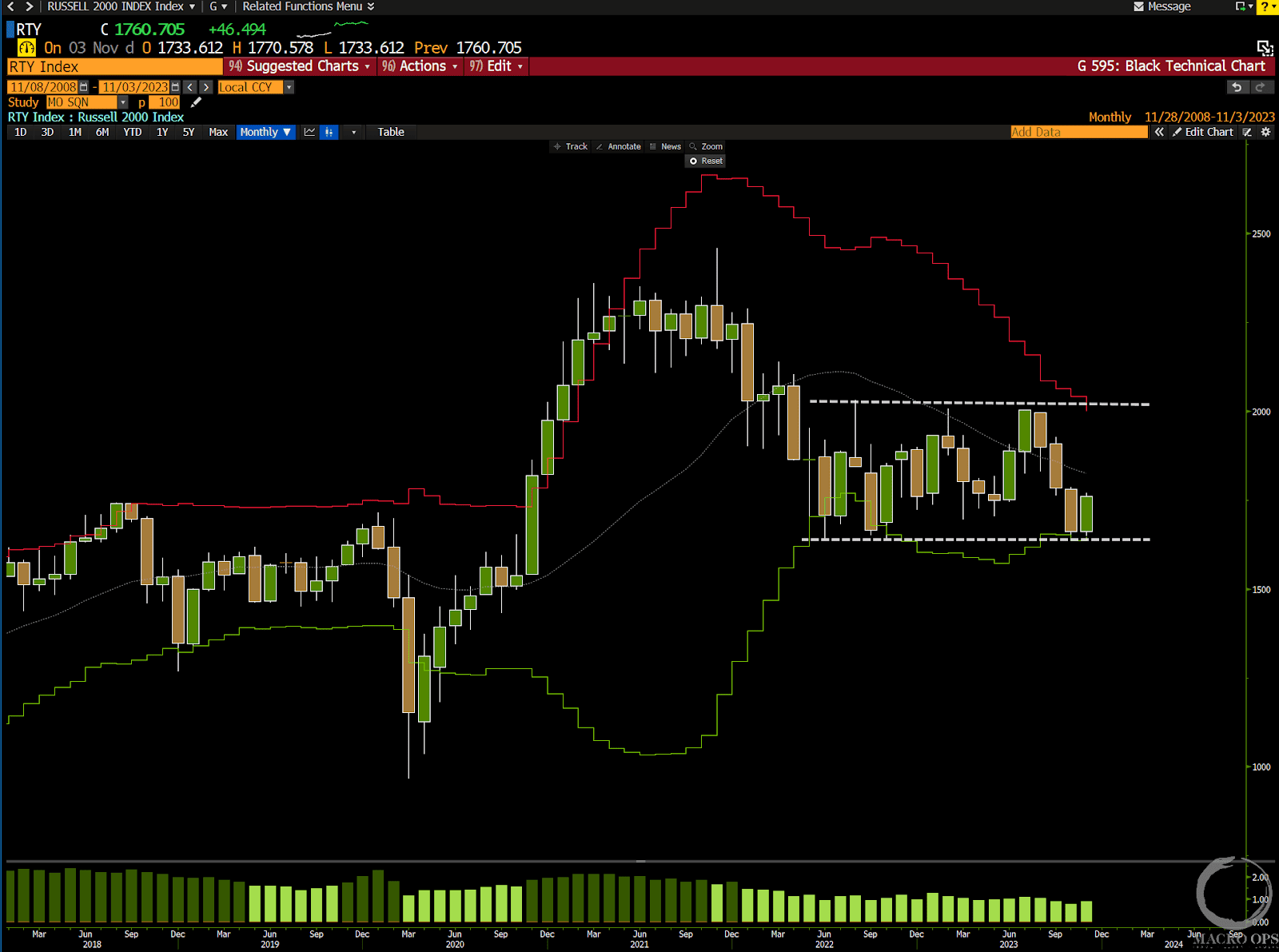Viewport: 1279px width, 952px height.
Task: Open the Actions menu
Action: (x=419, y=66)
